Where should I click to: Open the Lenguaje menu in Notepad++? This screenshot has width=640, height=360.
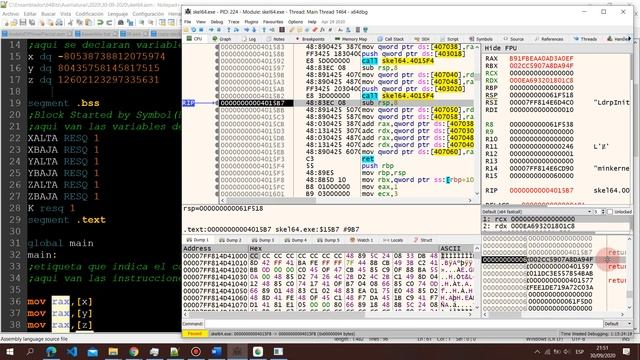pyautogui.click(x=118, y=14)
